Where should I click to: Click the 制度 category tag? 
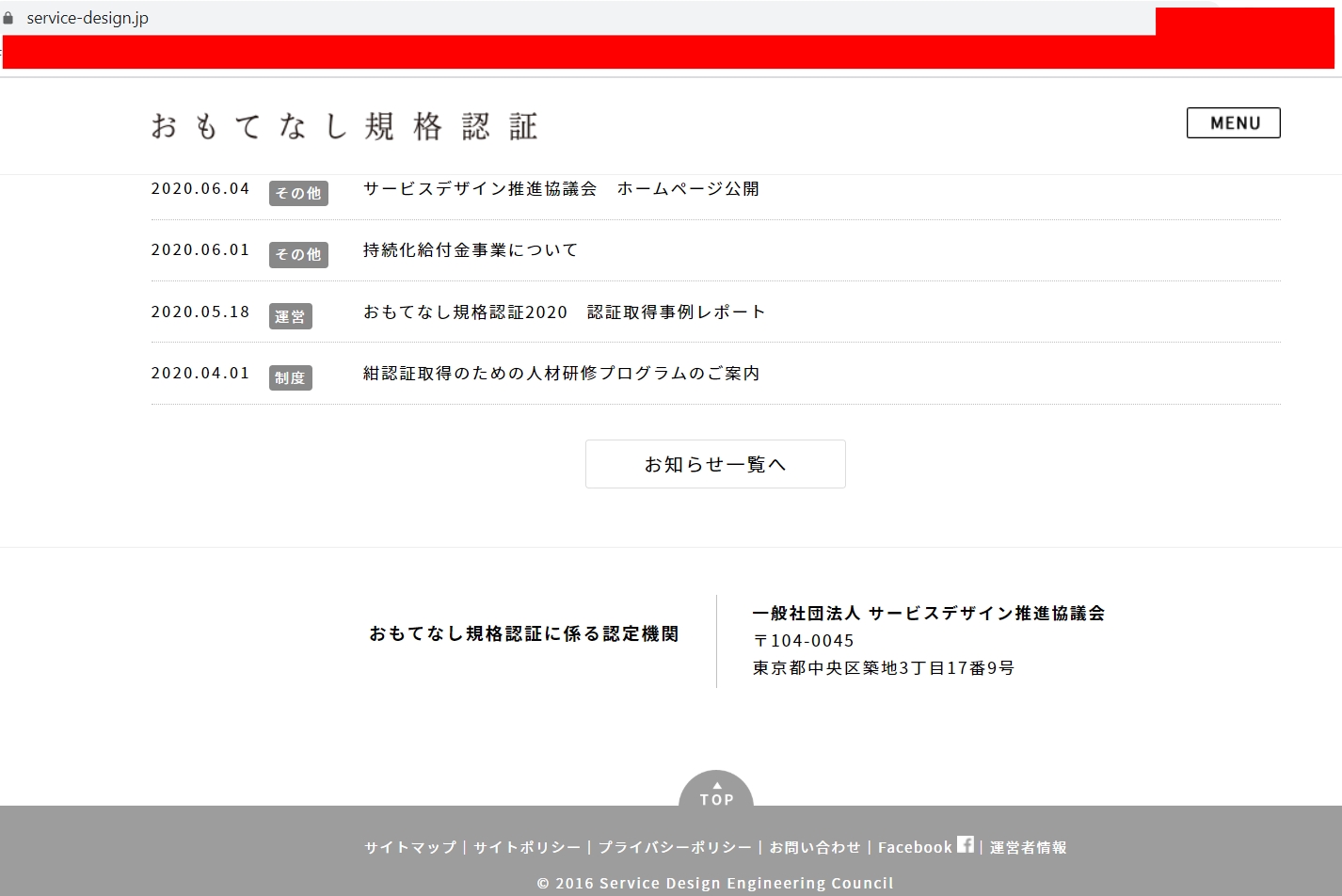pos(290,377)
